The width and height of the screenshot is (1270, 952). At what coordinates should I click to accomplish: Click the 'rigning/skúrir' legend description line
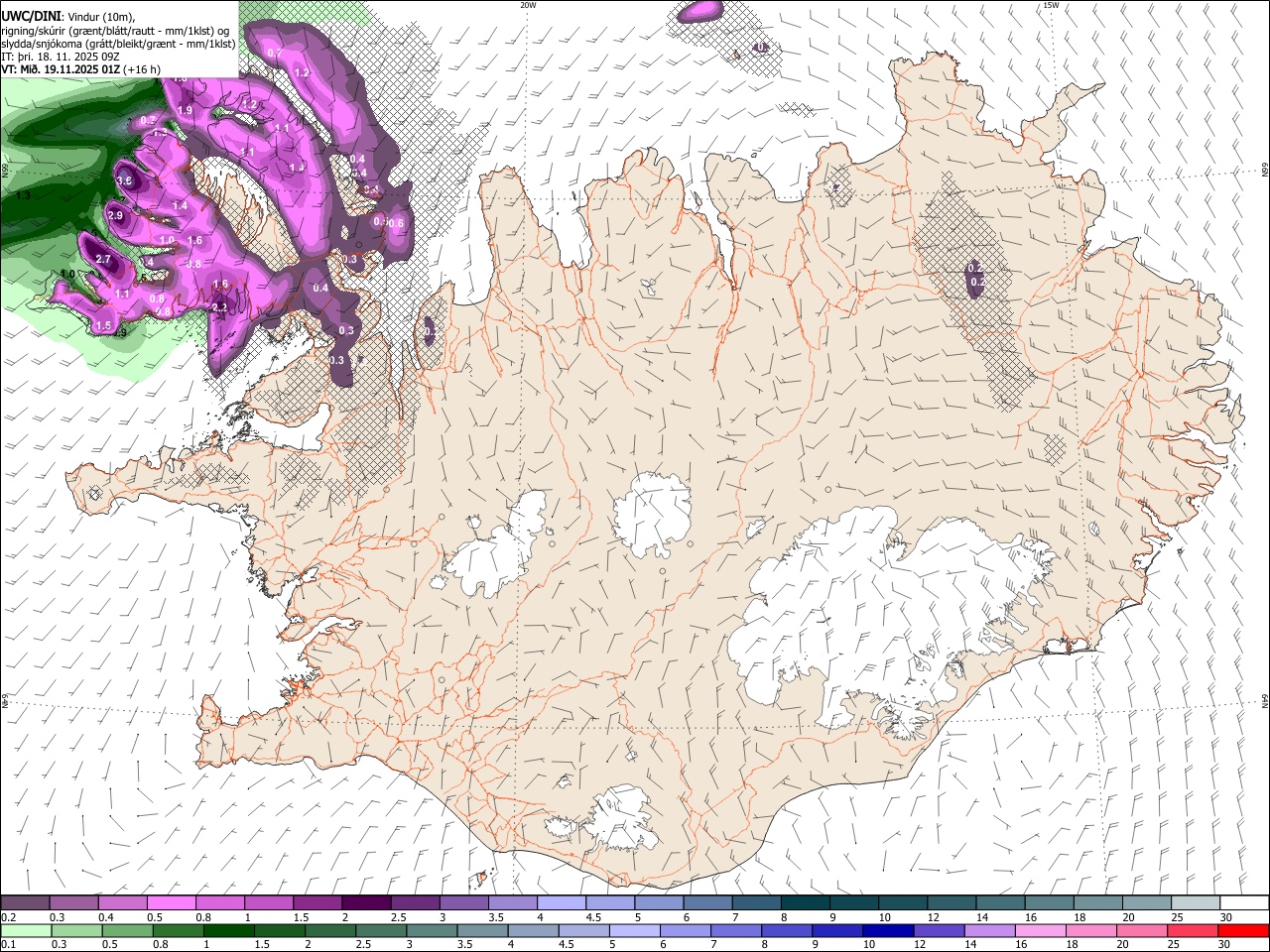[x=115, y=31]
